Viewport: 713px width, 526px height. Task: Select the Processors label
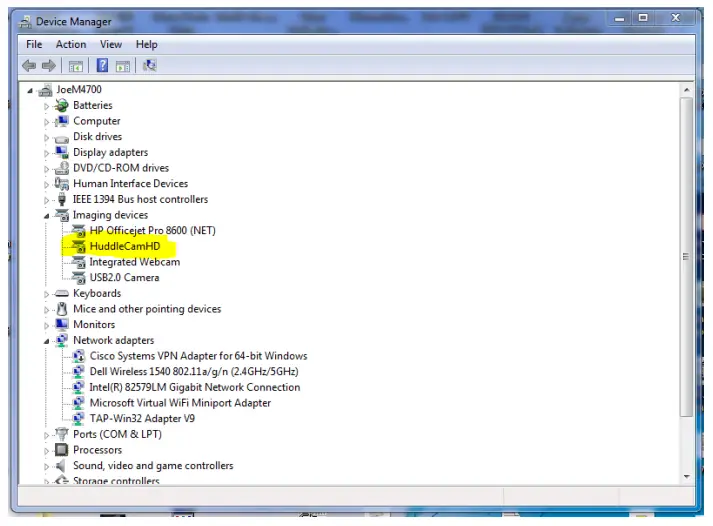point(97,450)
